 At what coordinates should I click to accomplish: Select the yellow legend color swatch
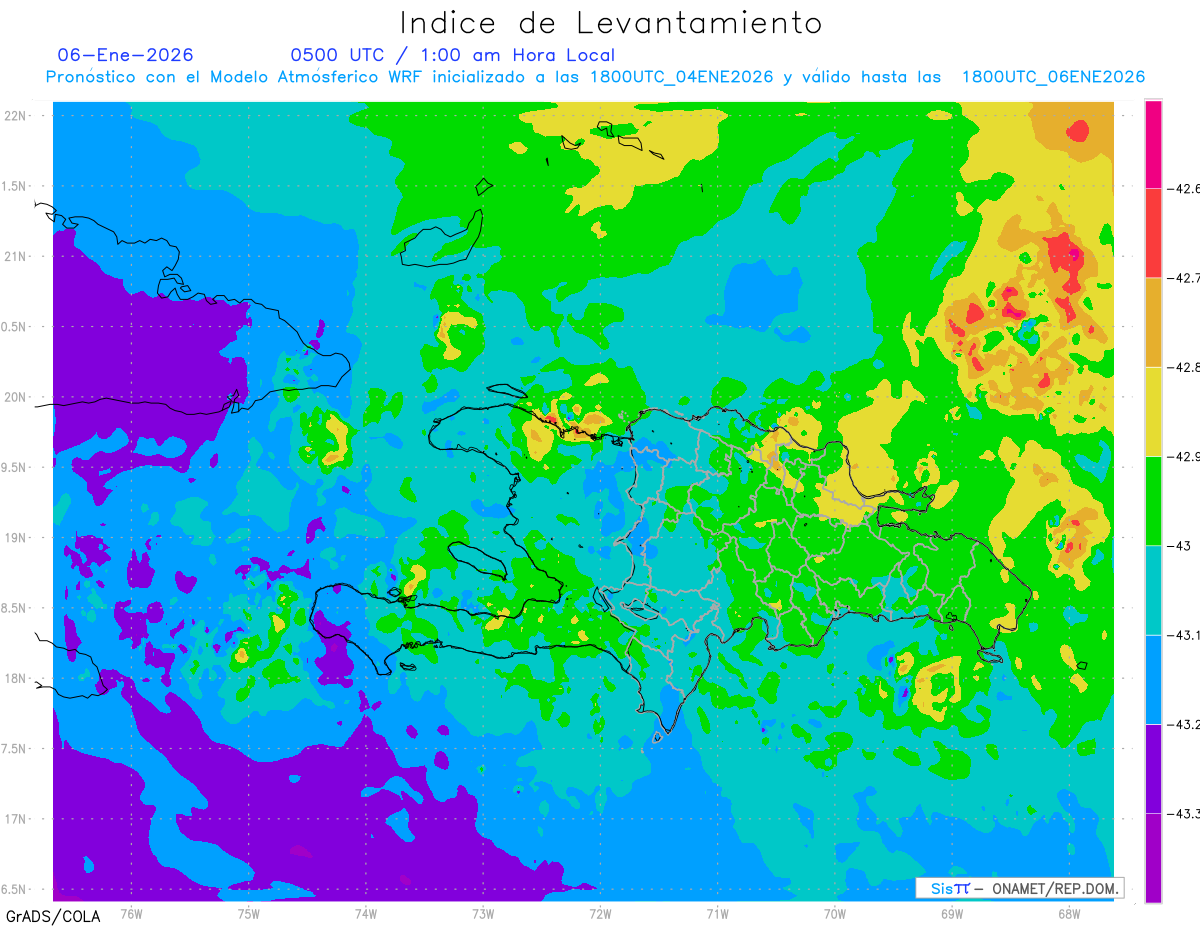point(1153,411)
